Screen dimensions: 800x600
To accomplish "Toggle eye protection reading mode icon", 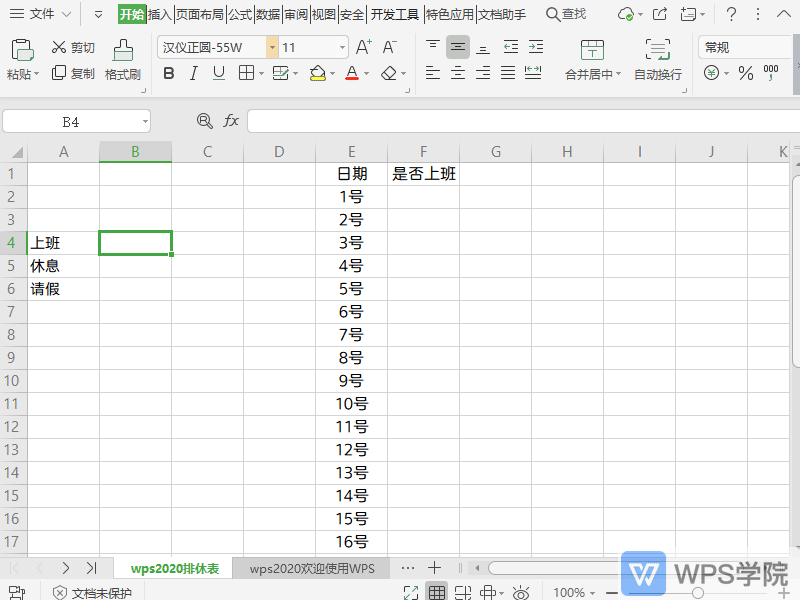I will tap(520, 592).
